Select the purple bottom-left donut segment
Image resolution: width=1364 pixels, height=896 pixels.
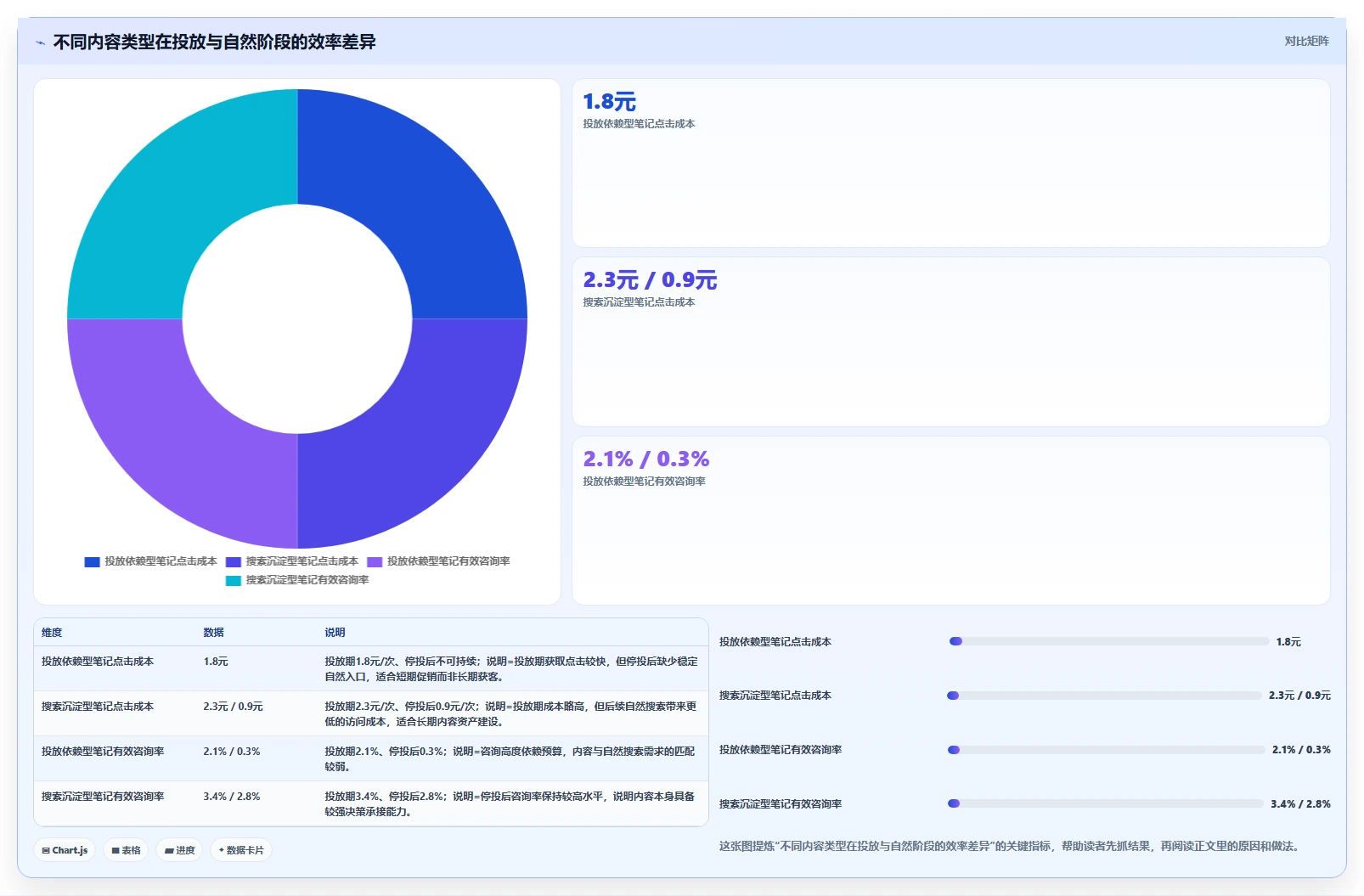point(170,446)
